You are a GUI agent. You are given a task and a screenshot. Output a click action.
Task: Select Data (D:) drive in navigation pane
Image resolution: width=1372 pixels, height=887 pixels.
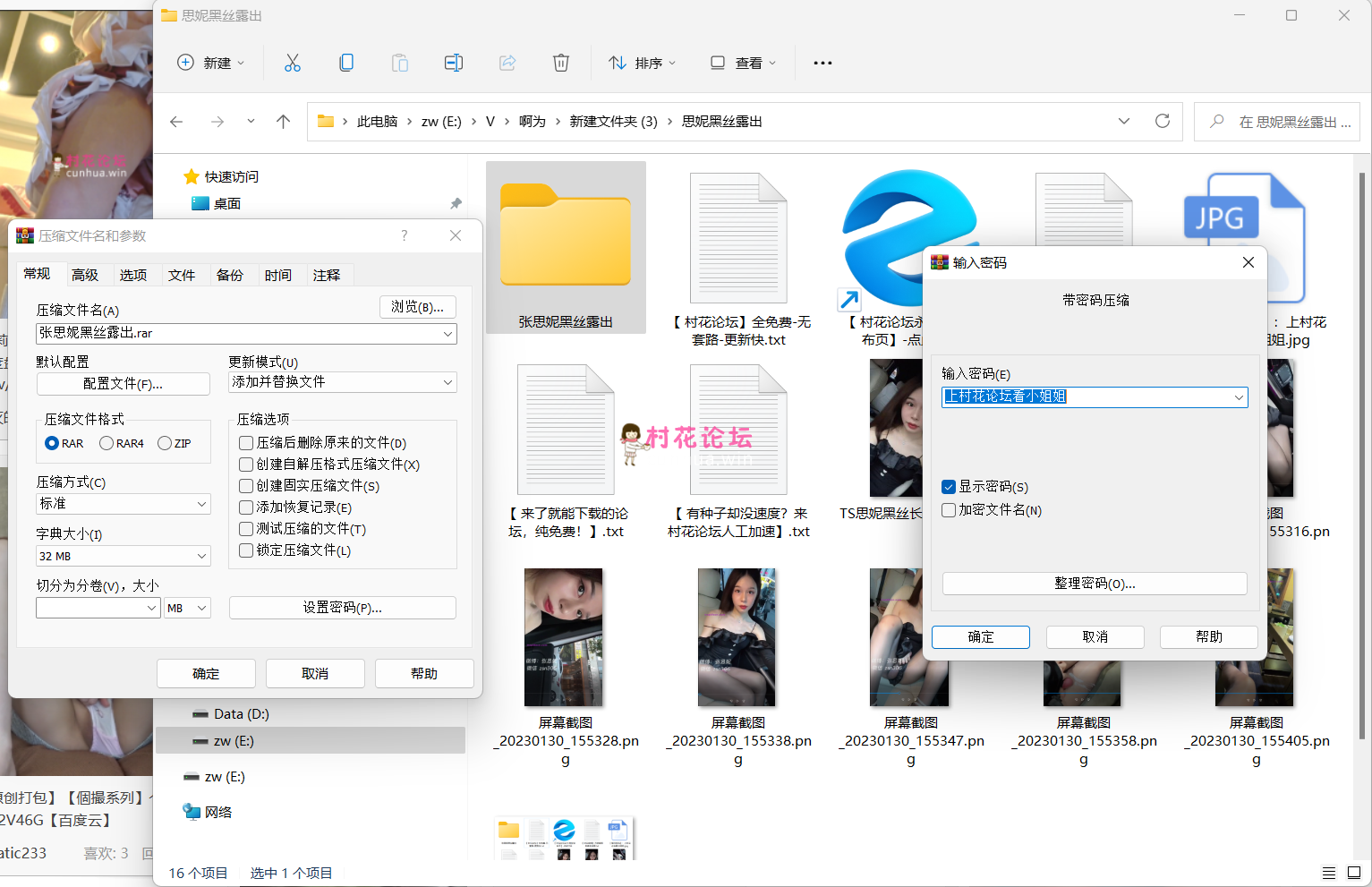click(231, 714)
